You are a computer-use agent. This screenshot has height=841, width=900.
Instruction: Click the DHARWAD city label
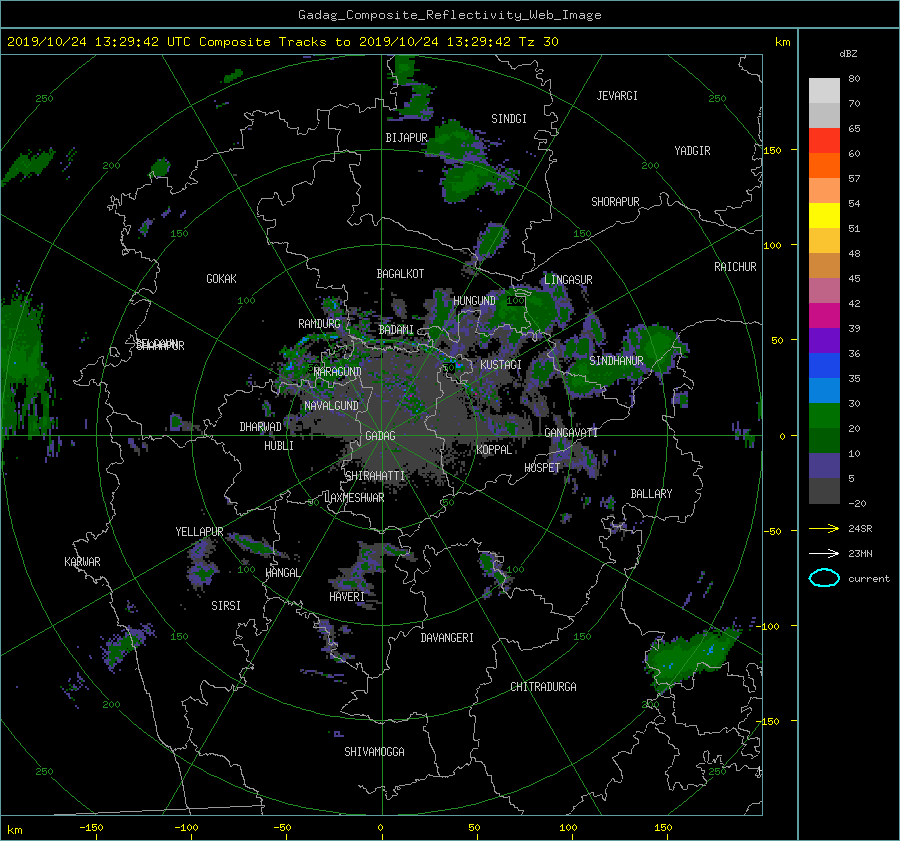(x=260, y=427)
